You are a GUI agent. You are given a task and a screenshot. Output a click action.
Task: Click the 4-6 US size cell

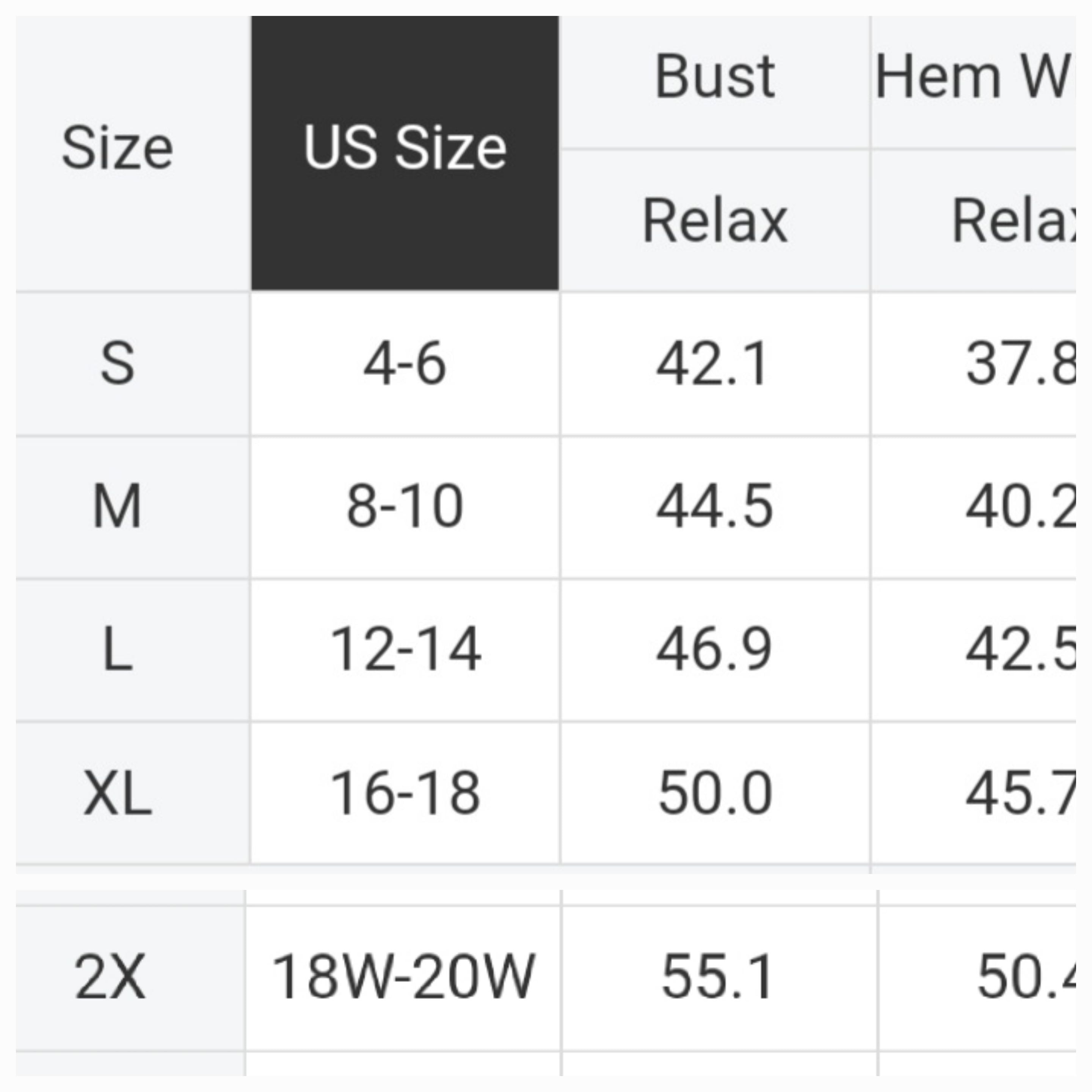click(x=405, y=364)
